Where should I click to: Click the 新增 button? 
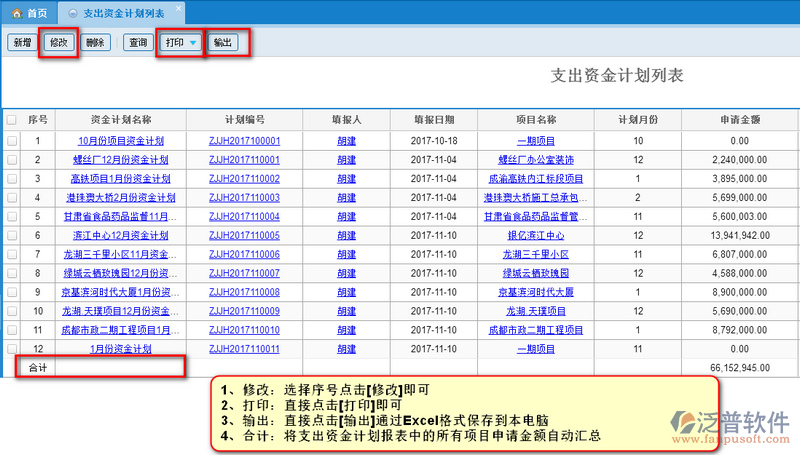point(22,42)
